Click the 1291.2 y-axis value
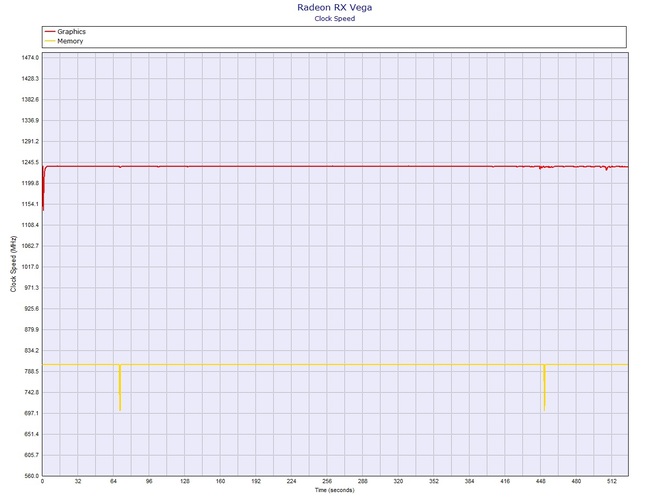 point(30,141)
